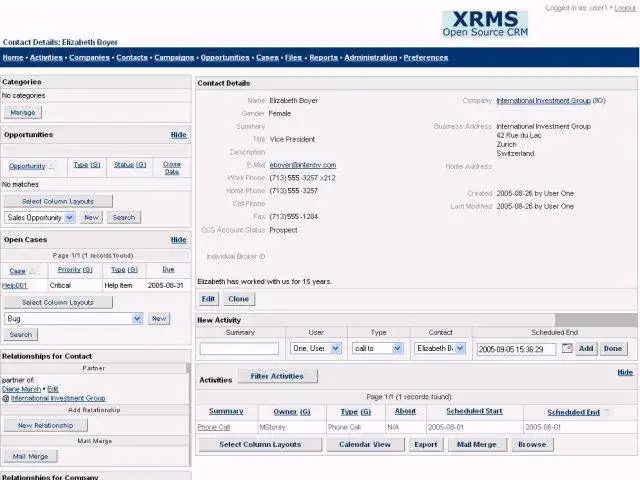Sort activities by Scheduled End column
The image size is (640, 480).
point(573,413)
